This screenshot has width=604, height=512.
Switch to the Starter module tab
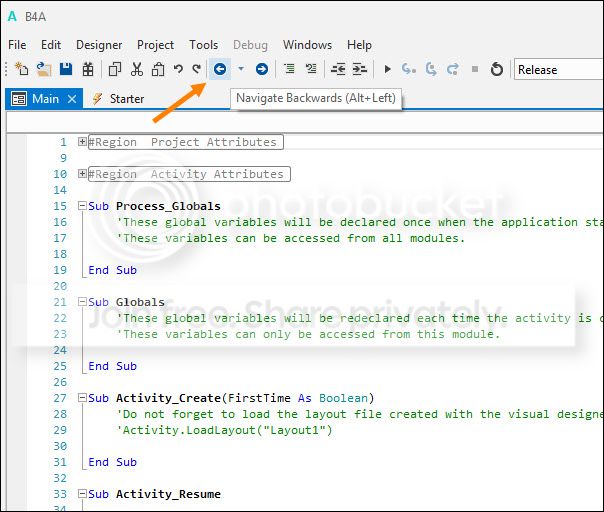[x=119, y=99]
